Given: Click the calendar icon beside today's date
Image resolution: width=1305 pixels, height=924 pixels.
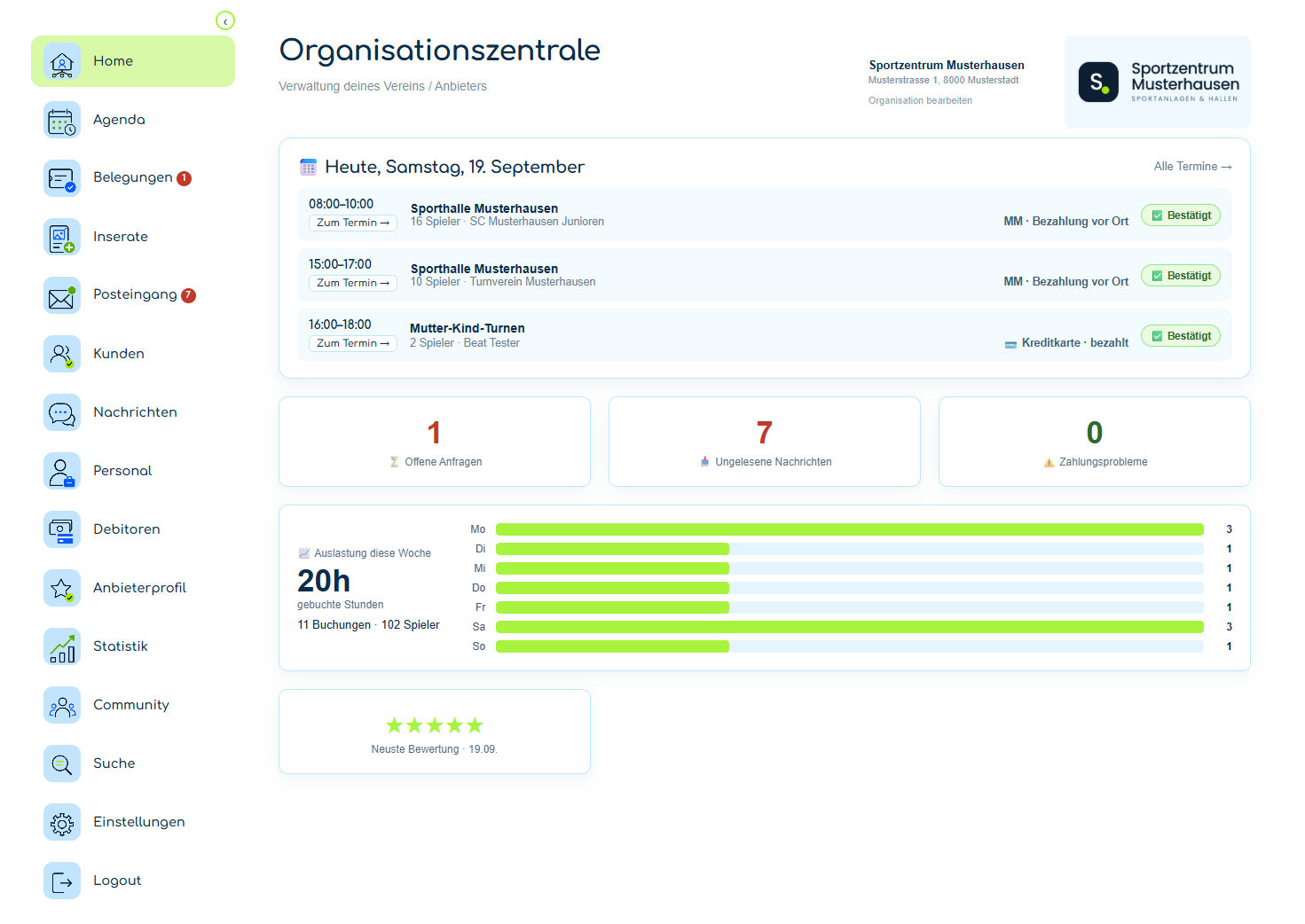Looking at the screenshot, I should coord(308,167).
